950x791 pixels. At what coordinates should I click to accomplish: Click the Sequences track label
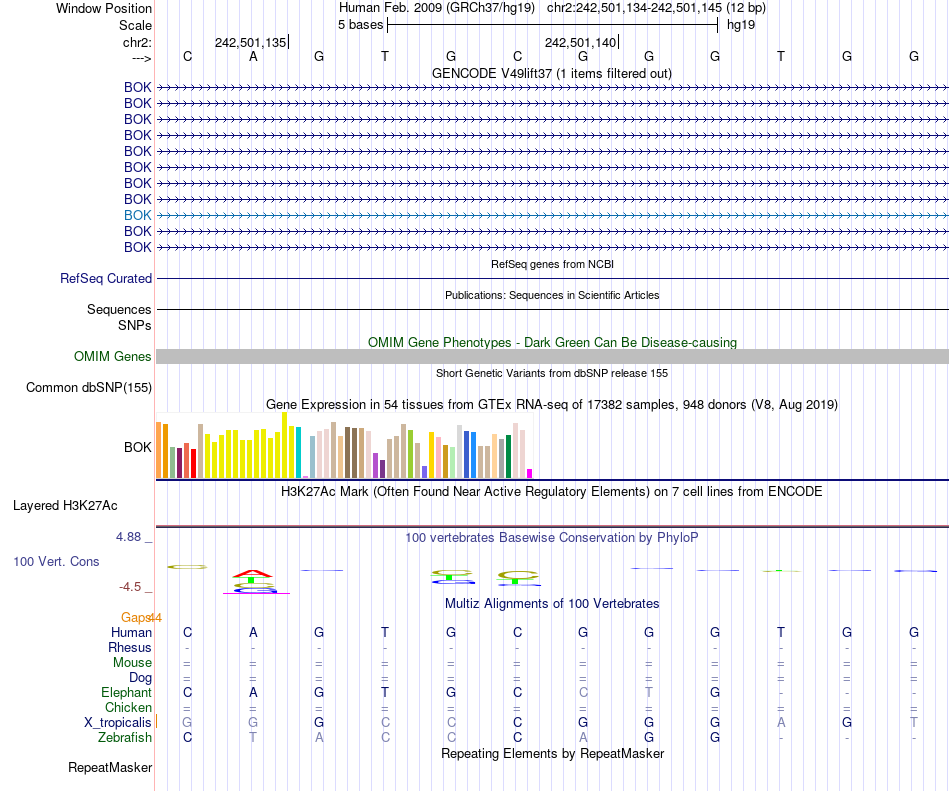pos(119,309)
